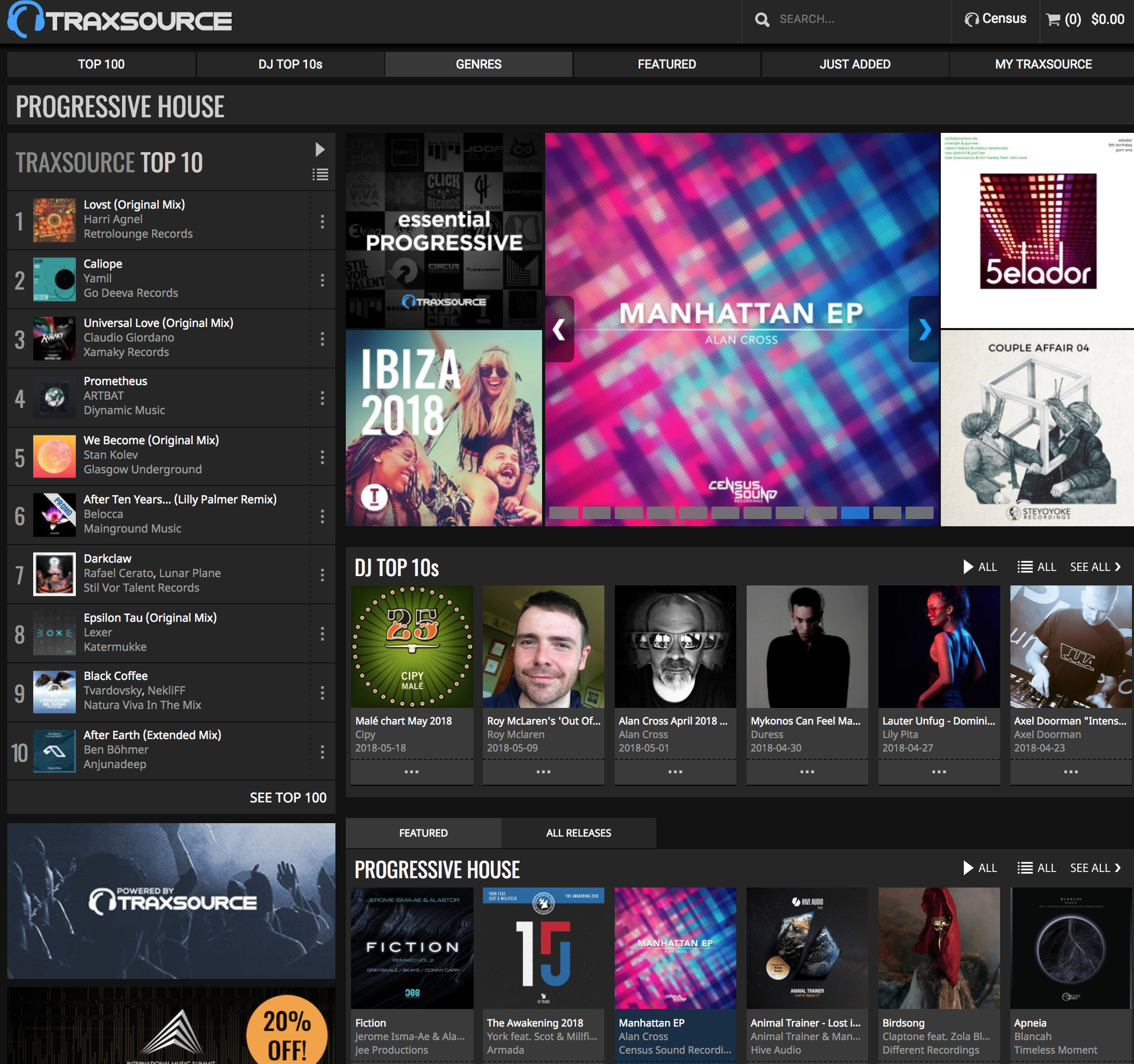
Task: Open options menu for Darkclaw track
Action: point(322,575)
